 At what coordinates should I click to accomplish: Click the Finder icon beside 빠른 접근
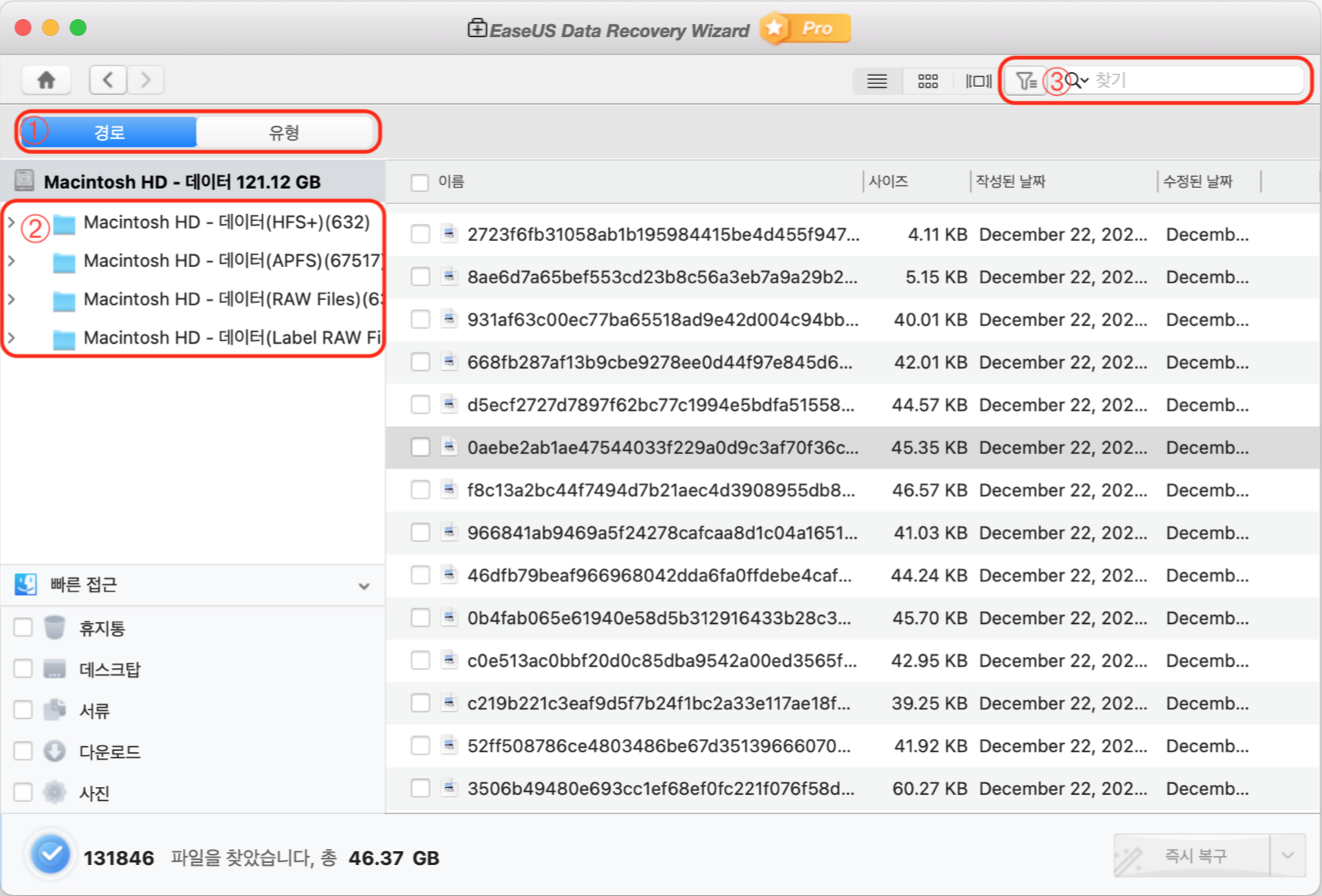point(26,585)
